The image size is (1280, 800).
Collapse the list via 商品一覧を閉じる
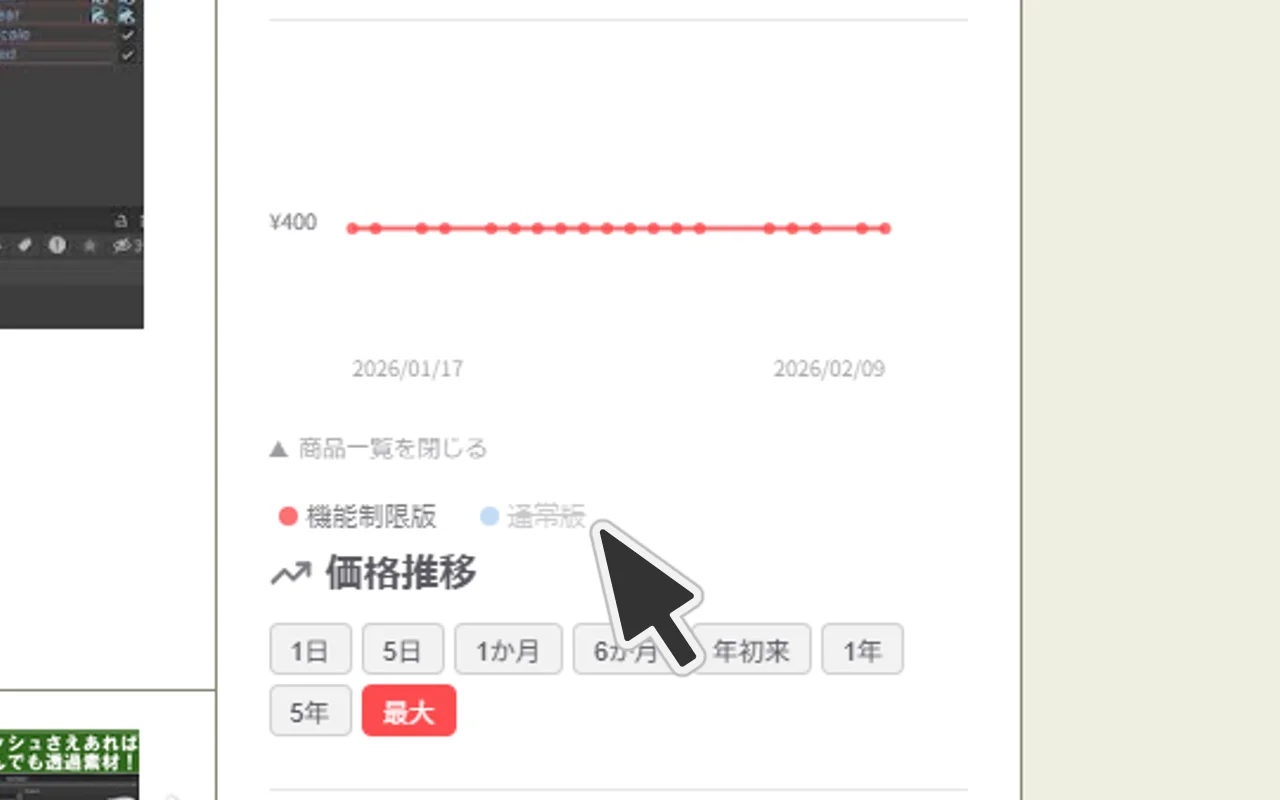378,448
